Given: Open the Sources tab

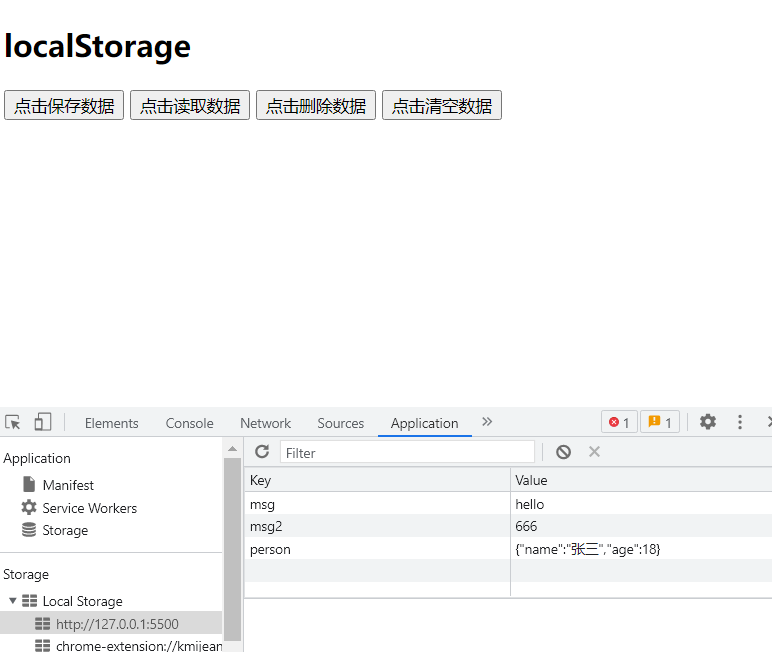Looking at the screenshot, I should (341, 423).
